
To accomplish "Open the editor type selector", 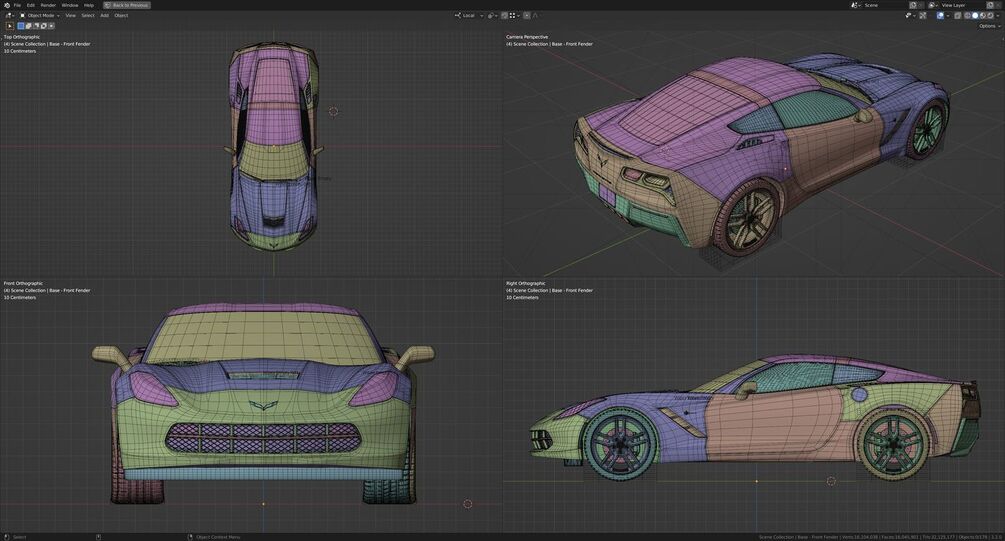I will click(9, 15).
